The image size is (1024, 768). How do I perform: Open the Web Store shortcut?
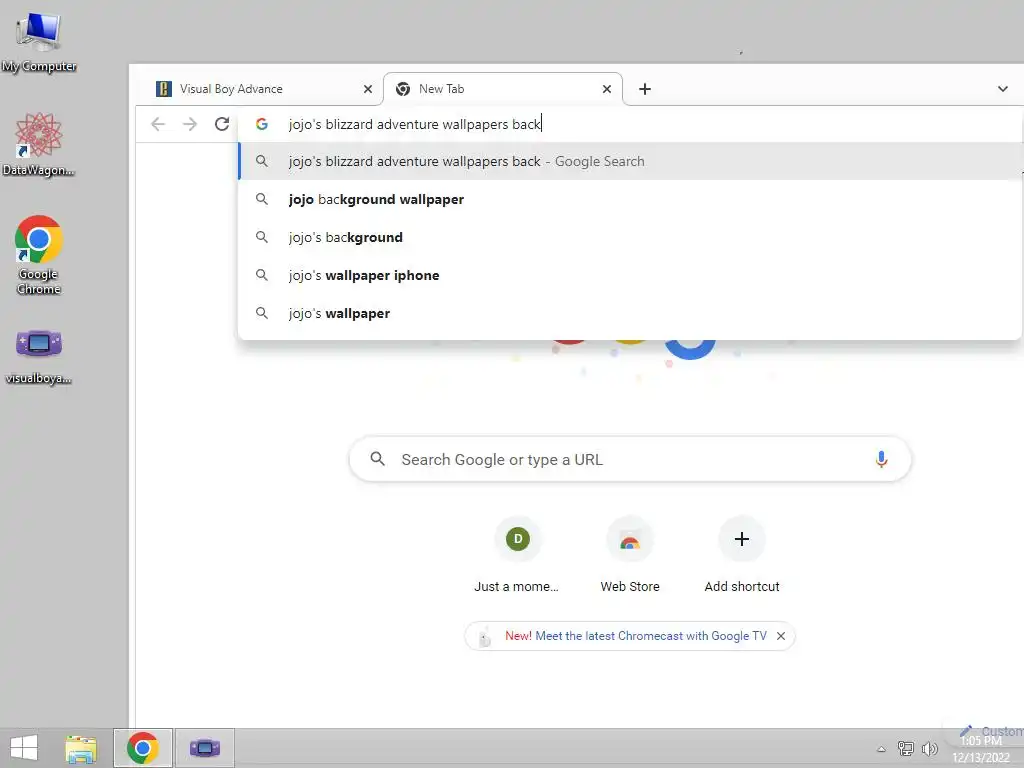[x=630, y=555]
